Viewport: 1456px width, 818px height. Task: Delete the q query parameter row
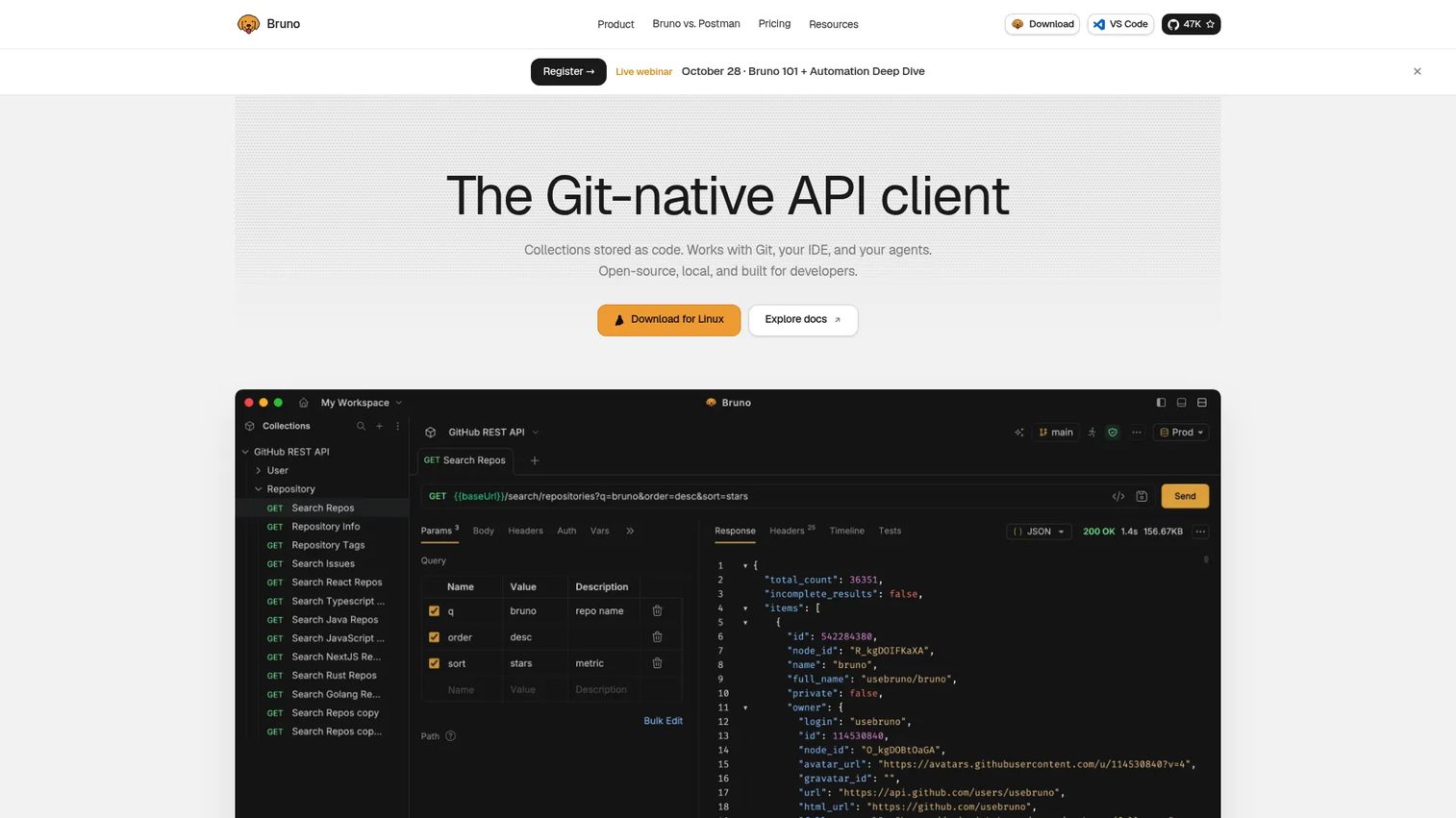(x=658, y=610)
